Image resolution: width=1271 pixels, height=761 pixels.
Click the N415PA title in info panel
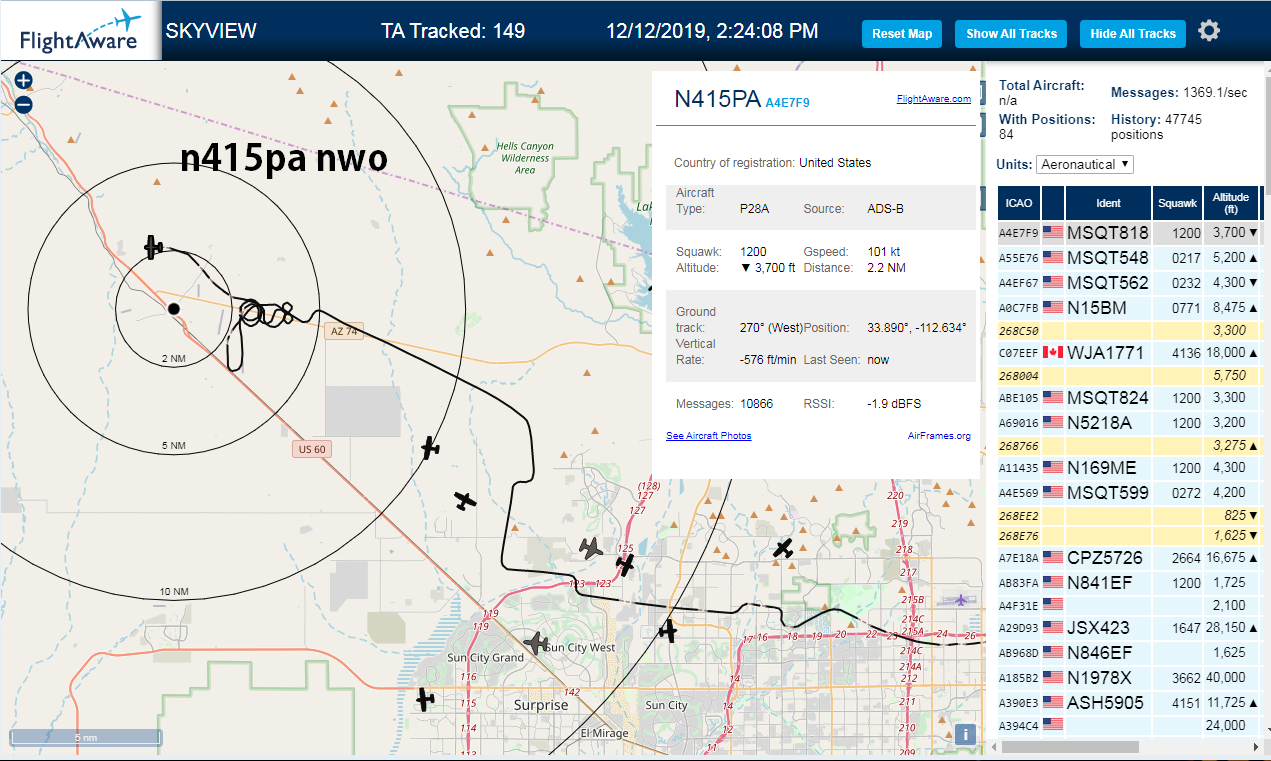(717, 98)
